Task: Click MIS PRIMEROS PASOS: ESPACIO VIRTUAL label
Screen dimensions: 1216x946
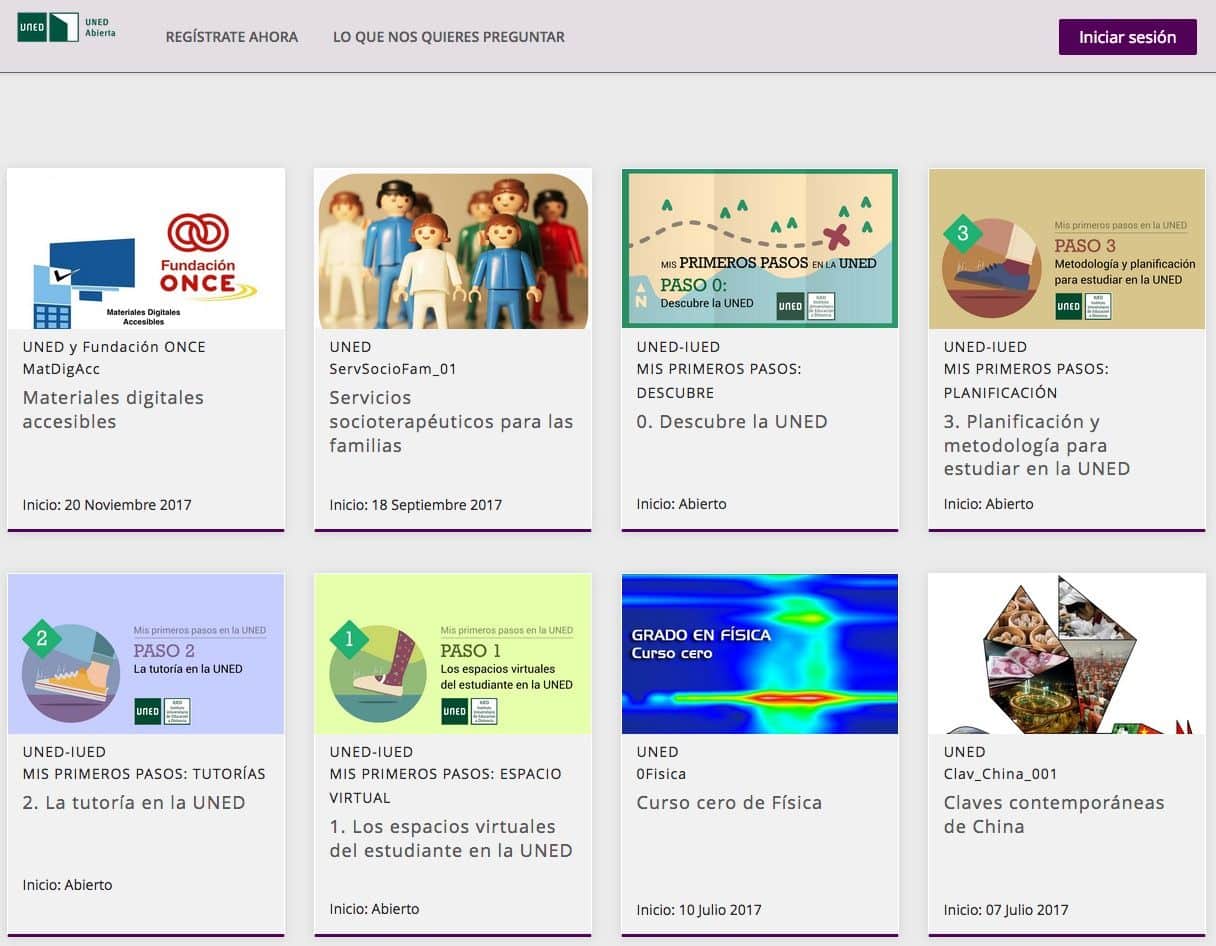Action: 446,786
